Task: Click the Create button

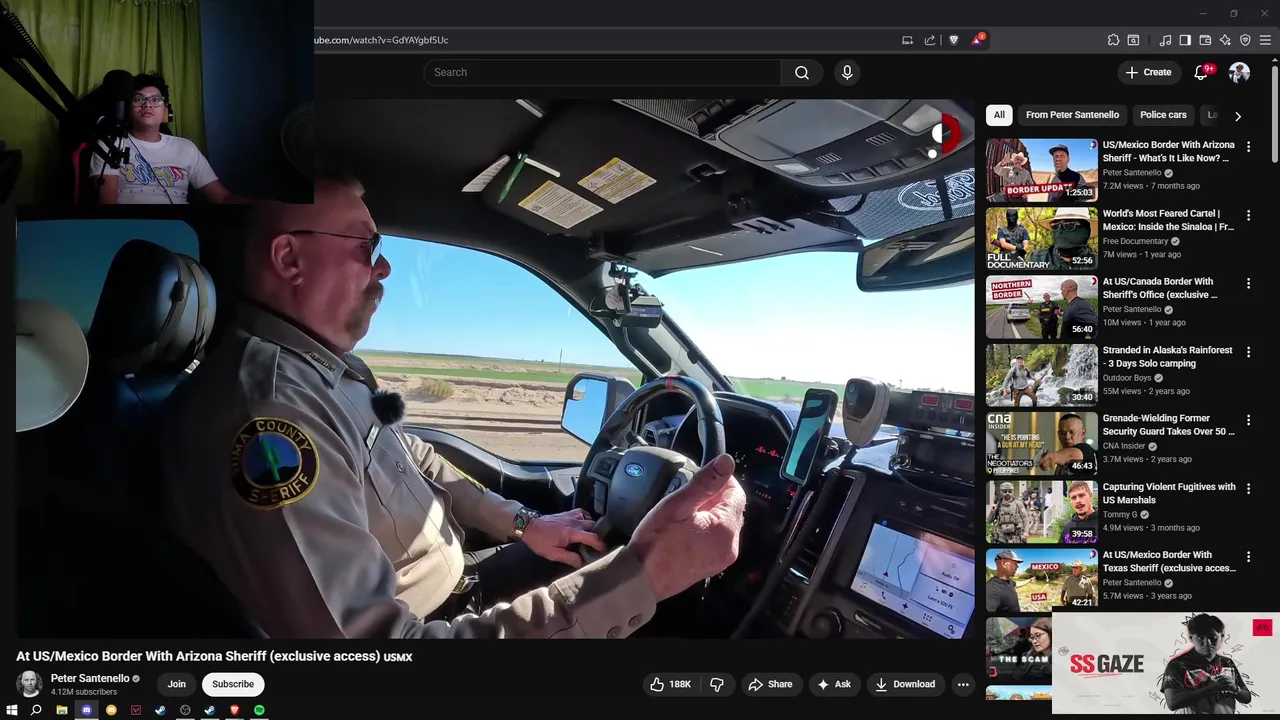Action: [x=1148, y=72]
